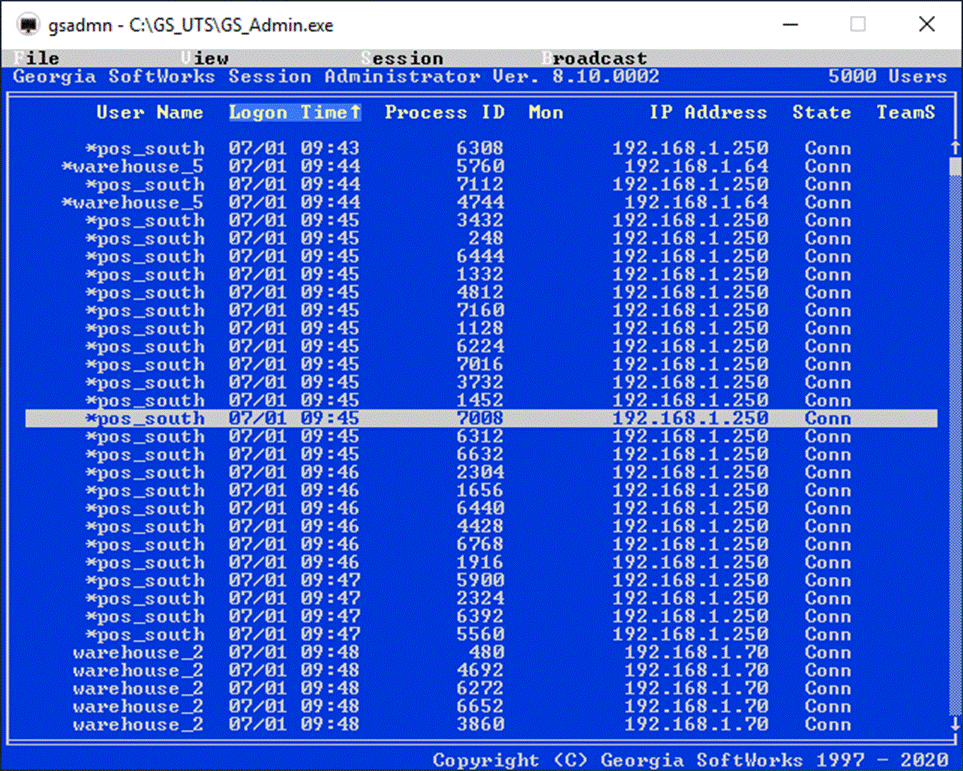The width and height of the screenshot is (963, 771).
Task: Select session with process ID 7112
Action: click(482, 184)
